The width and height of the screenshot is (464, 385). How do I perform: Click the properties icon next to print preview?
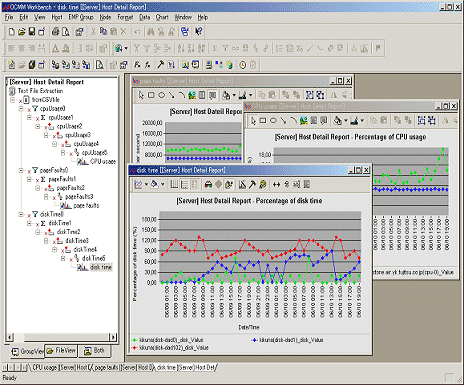coord(79,32)
